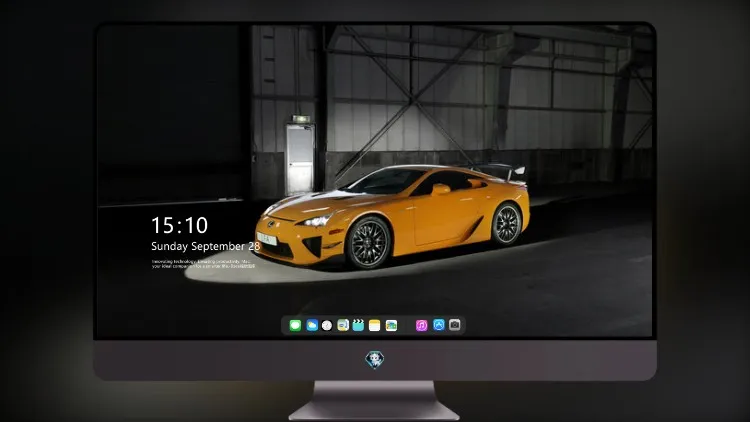Open the Photos gallery app in dock
Image resolution: width=750 pixels, height=422 pixels.
pyautogui.click(x=391, y=325)
